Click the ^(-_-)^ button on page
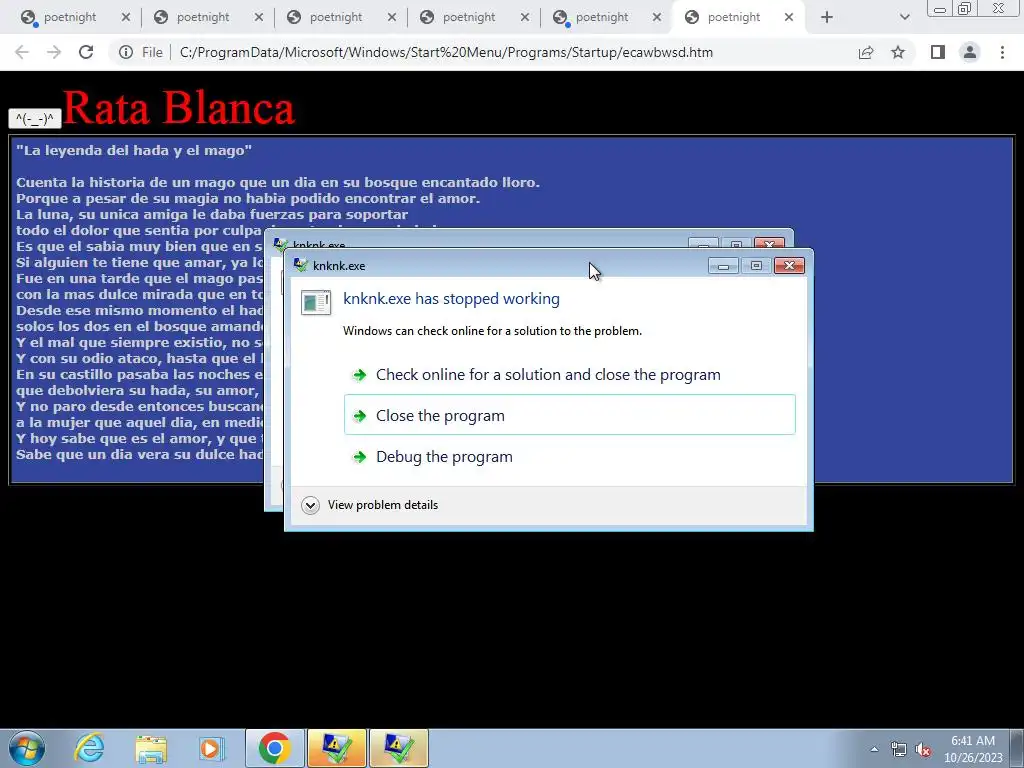The height and width of the screenshot is (768, 1024). pyautogui.click(x=35, y=119)
